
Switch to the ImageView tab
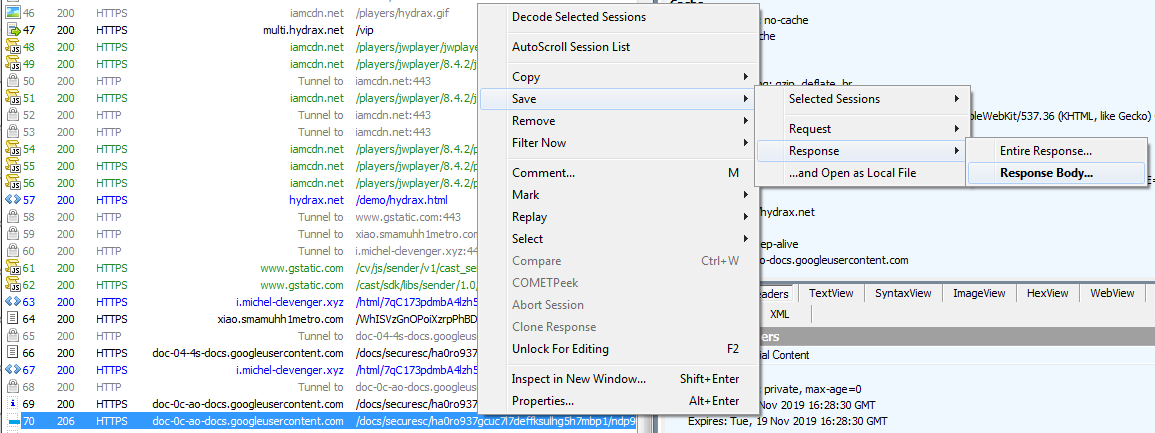[x=979, y=293]
